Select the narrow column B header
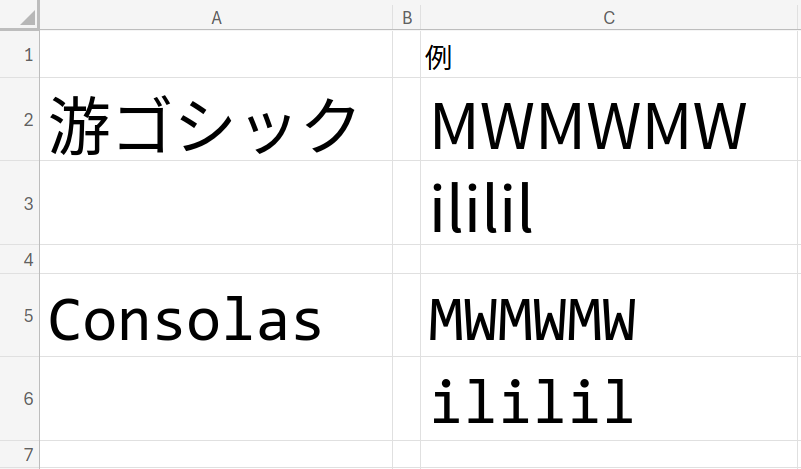 coord(406,17)
